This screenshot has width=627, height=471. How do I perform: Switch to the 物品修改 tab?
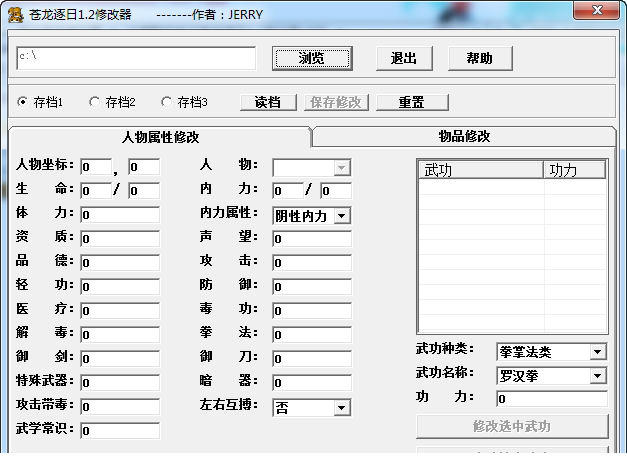tap(464, 136)
